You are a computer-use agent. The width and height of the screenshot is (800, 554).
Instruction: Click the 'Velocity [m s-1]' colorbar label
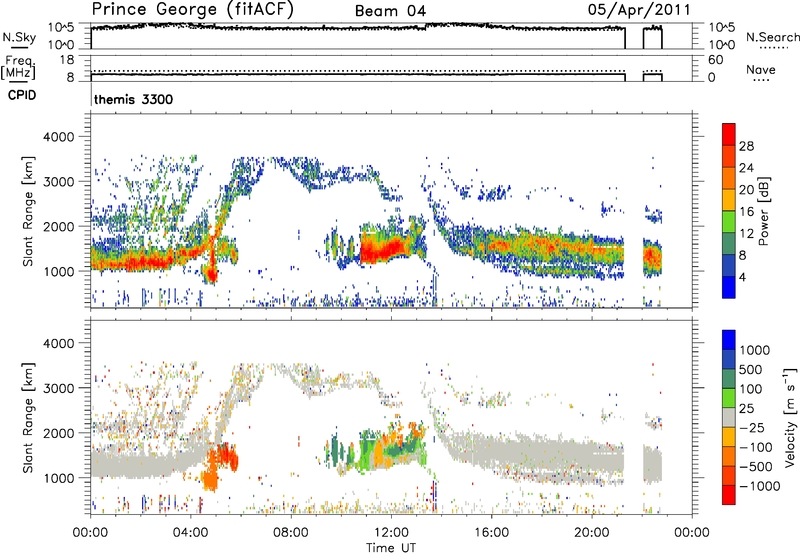tap(790, 417)
